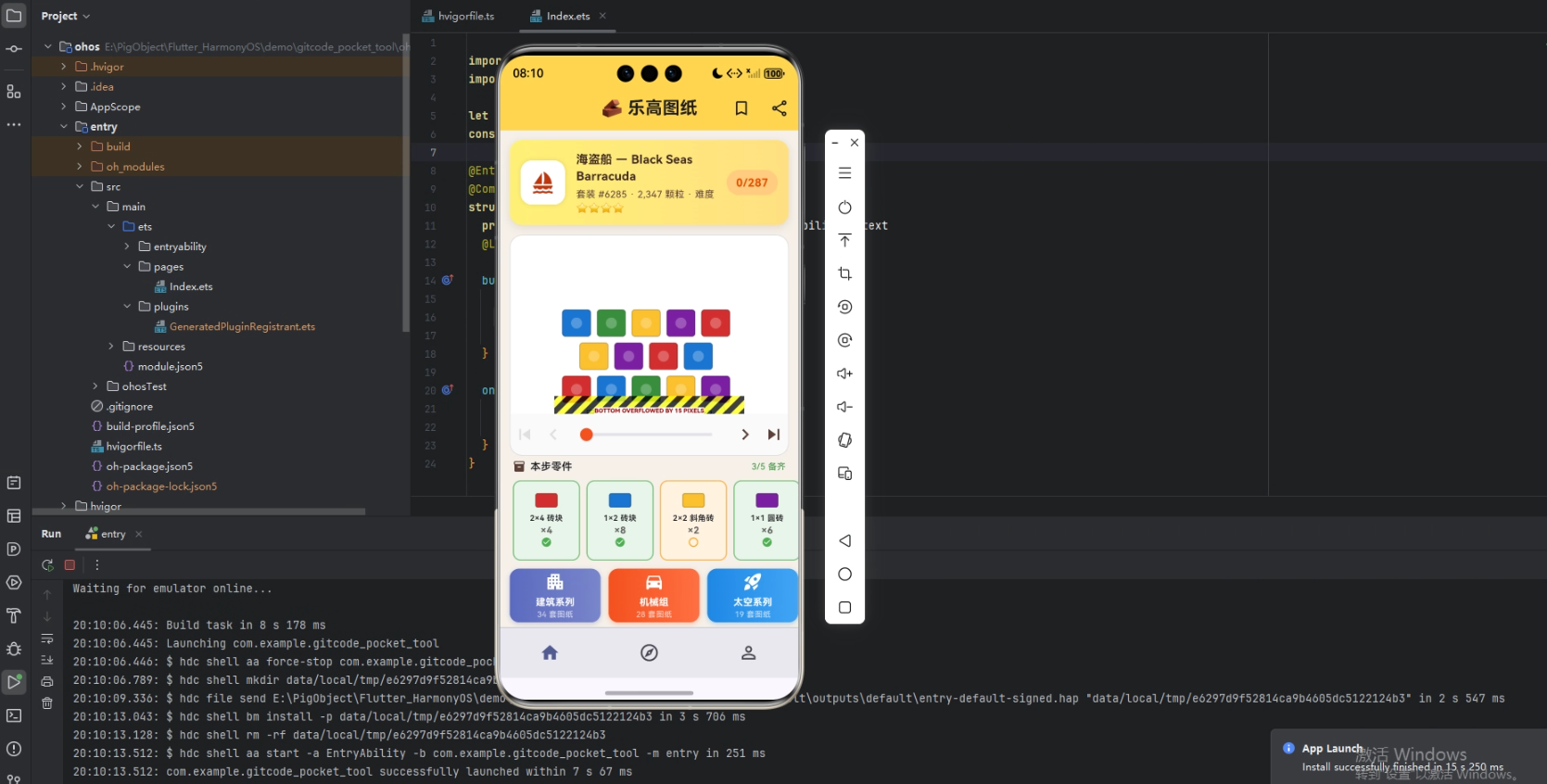Collapse the ohos root folder
The image size is (1547, 784).
(48, 46)
